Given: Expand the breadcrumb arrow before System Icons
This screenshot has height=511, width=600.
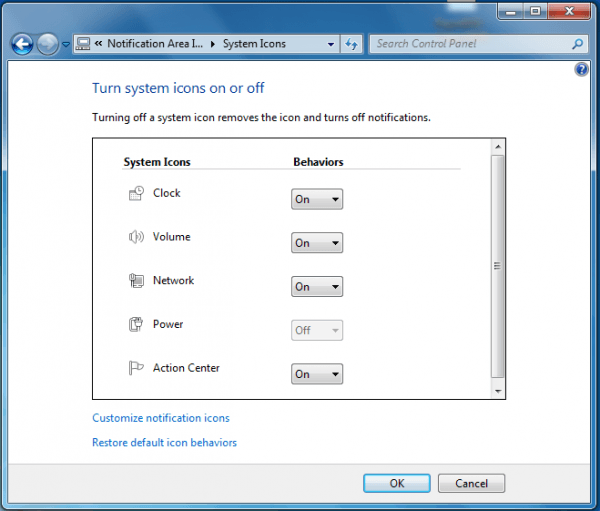Looking at the screenshot, I should pyautogui.click(x=213, y=44).
